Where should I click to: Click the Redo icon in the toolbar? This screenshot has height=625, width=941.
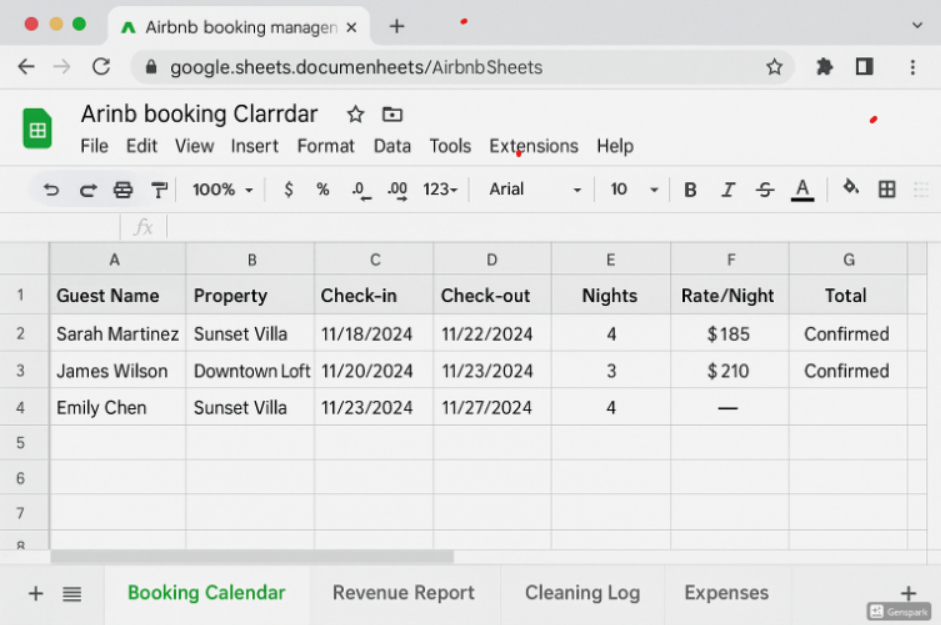88,190
